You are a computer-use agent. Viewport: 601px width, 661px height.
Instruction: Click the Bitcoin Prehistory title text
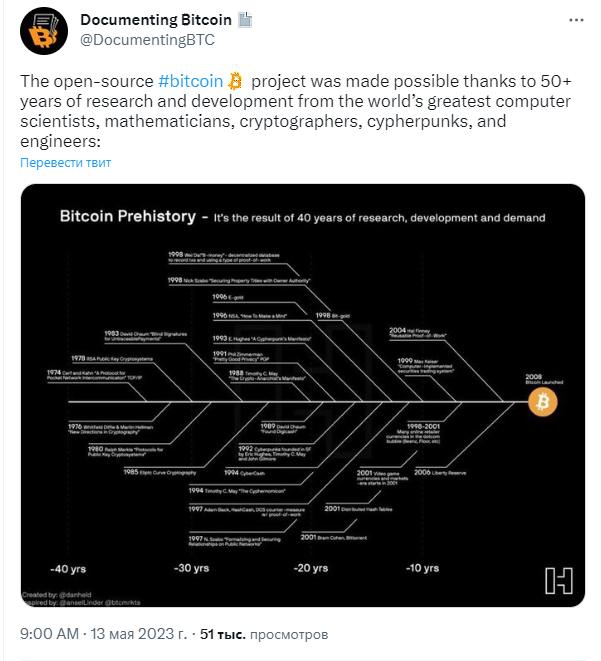pos(128,216)
